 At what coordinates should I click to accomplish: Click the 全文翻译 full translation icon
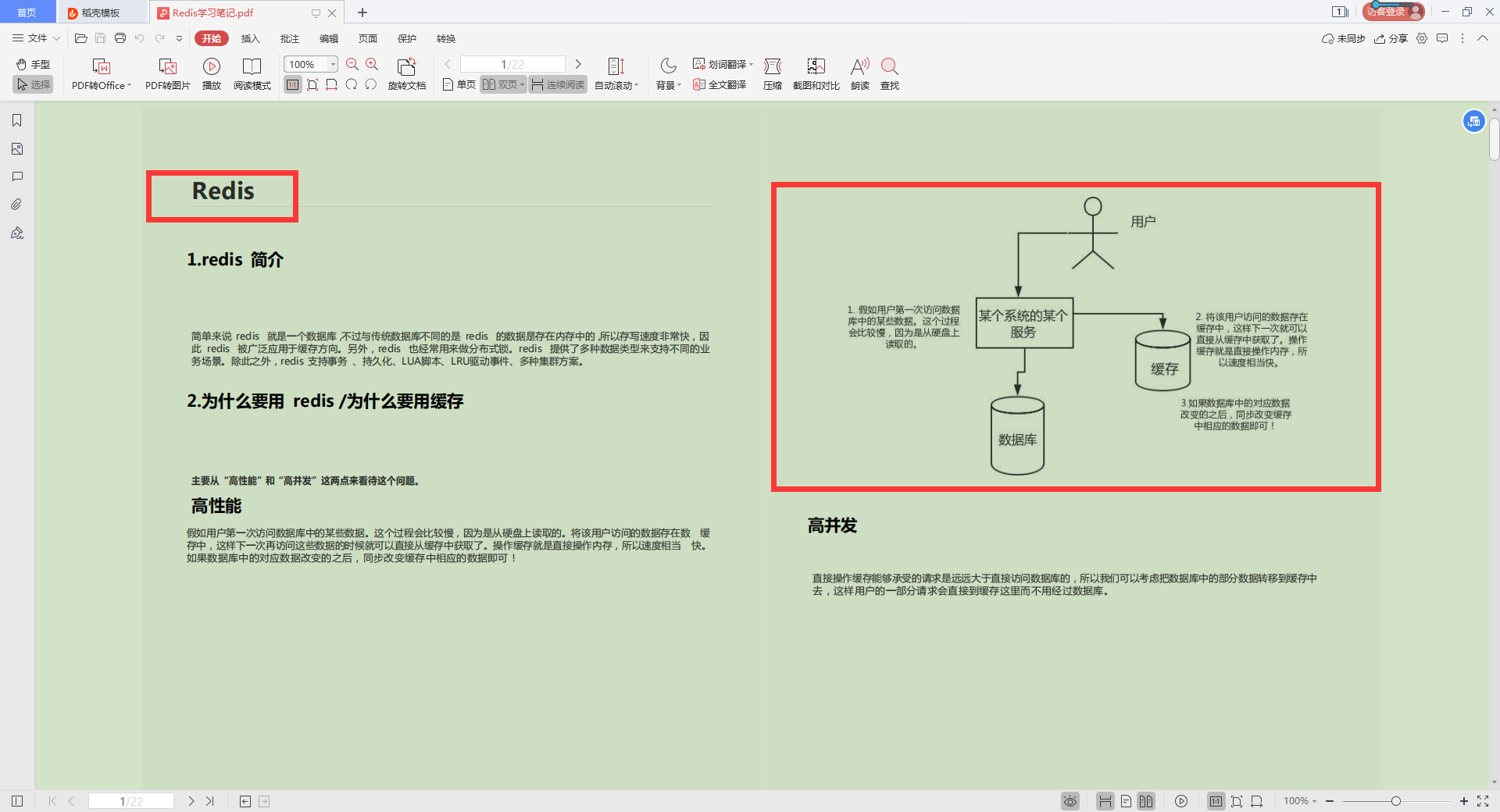699,84
